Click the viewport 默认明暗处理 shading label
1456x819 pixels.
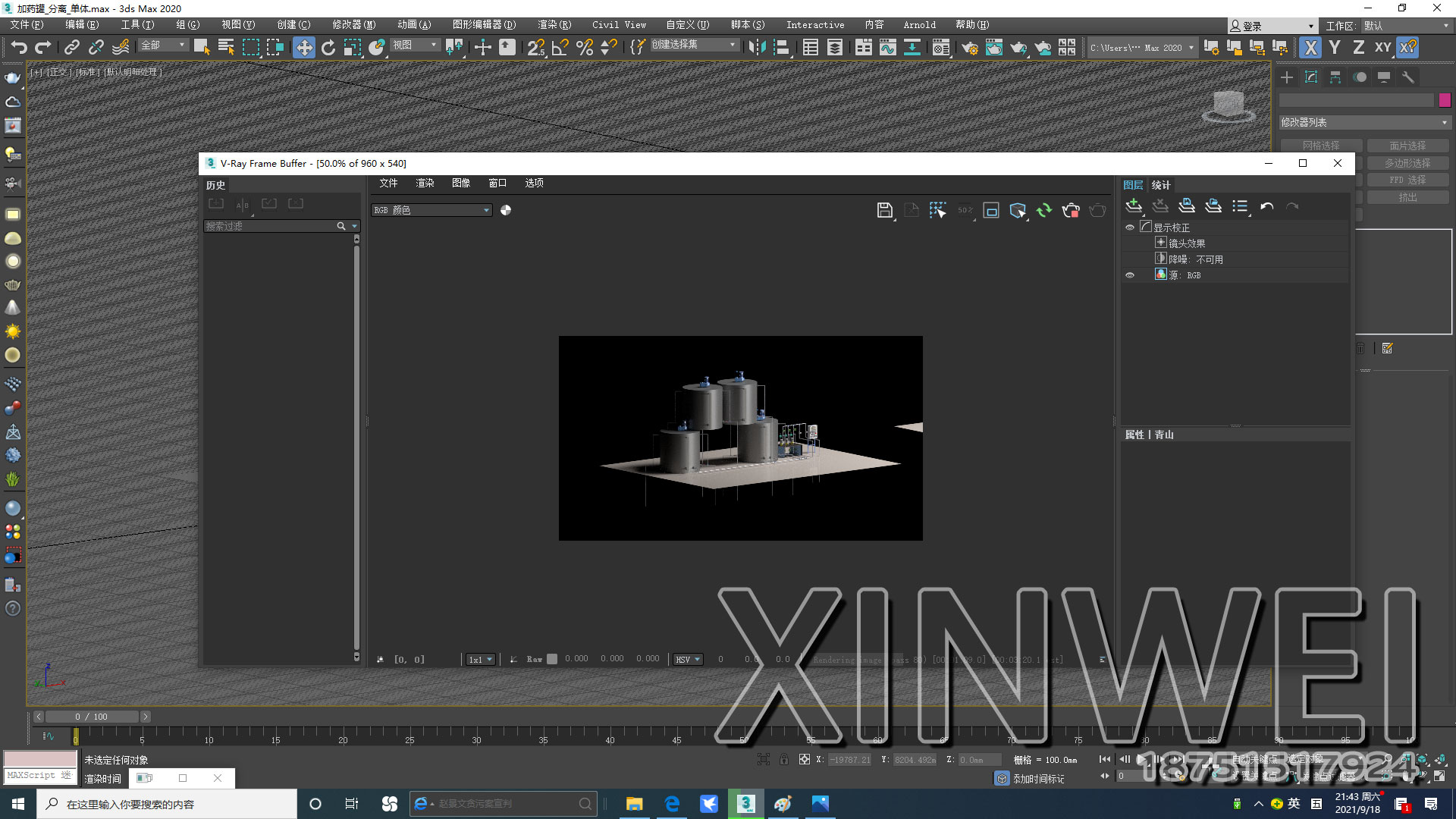133,72
